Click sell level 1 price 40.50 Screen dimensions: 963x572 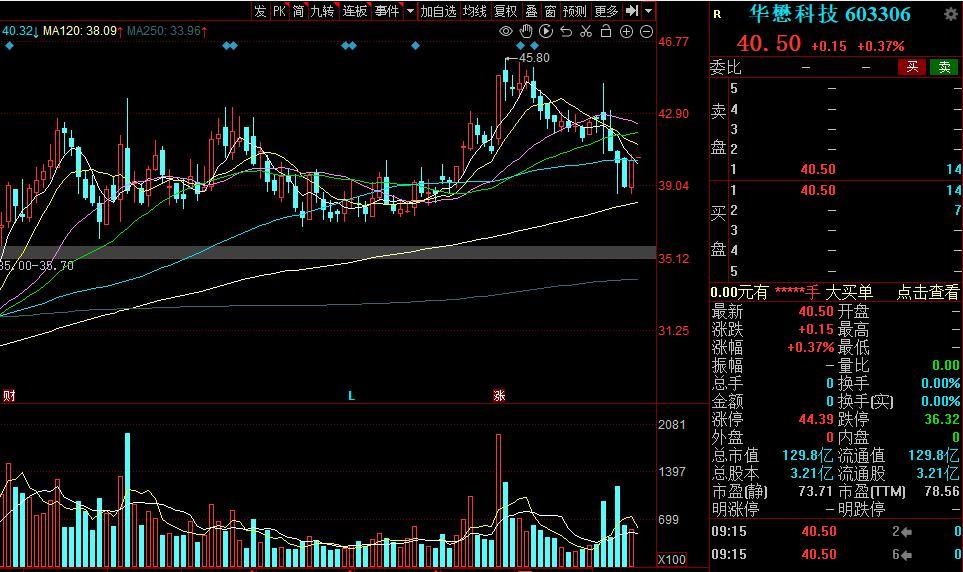click(817, 169)
